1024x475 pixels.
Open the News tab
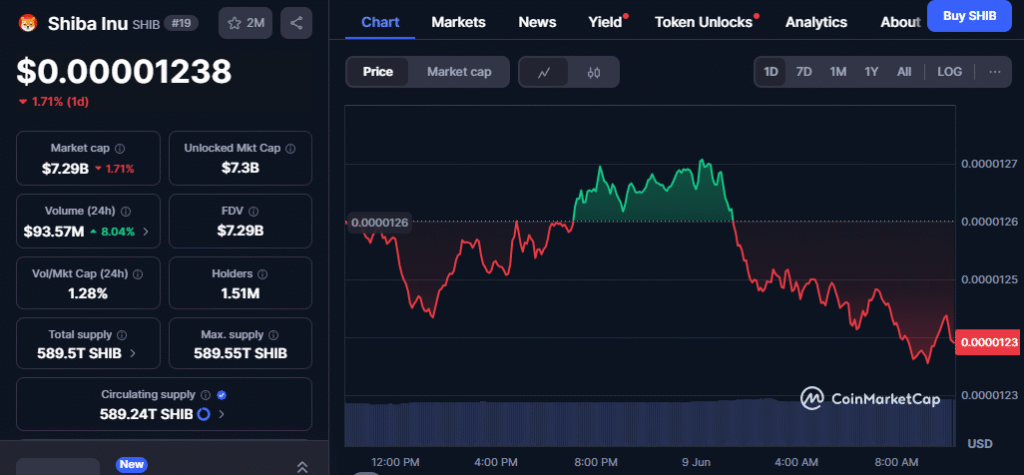537,22
